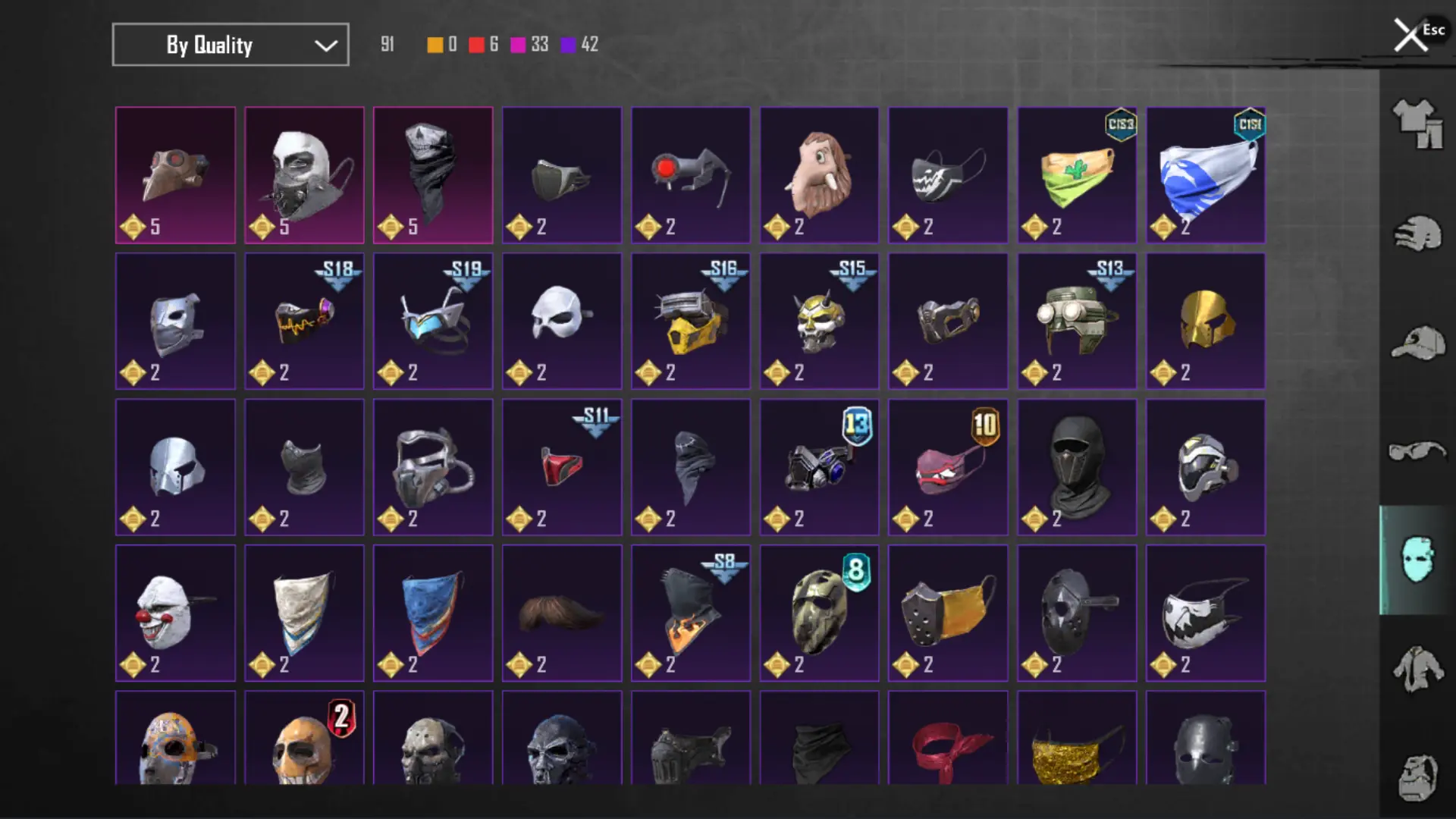The width and height of the screenshot is (1456, 819).
Task: Choose the mammoth head mask item
Action: [819, 175]
